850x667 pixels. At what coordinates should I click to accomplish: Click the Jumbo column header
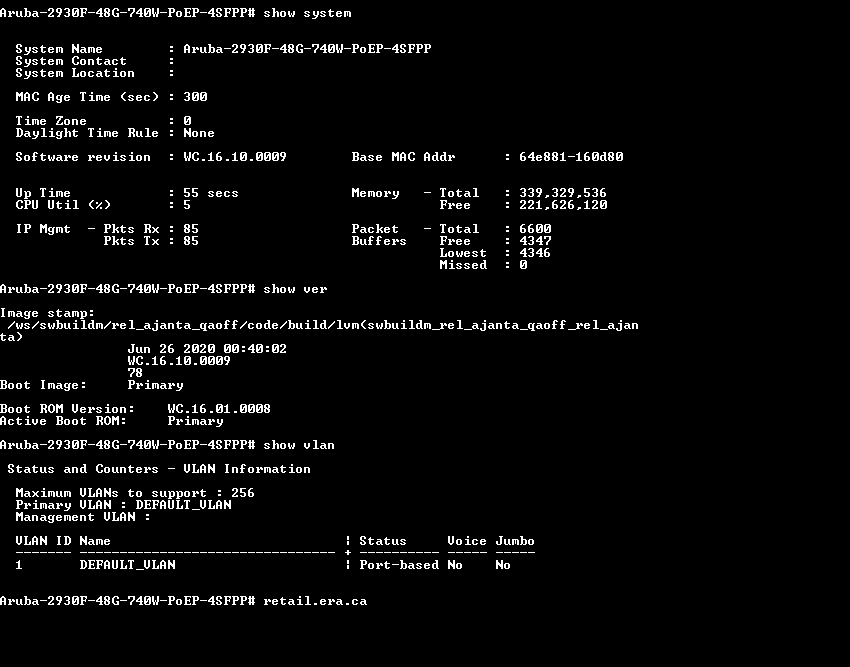(x=515, y=541)
